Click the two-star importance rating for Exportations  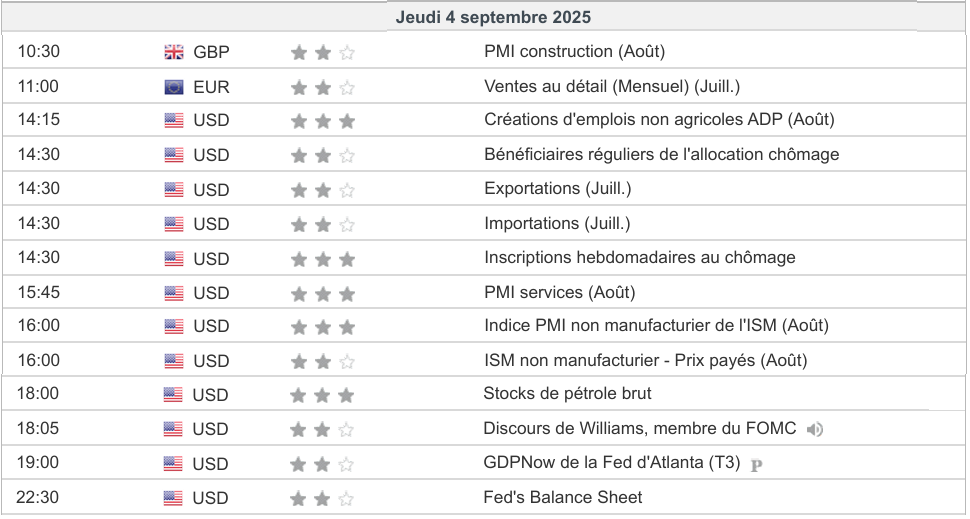322,190
